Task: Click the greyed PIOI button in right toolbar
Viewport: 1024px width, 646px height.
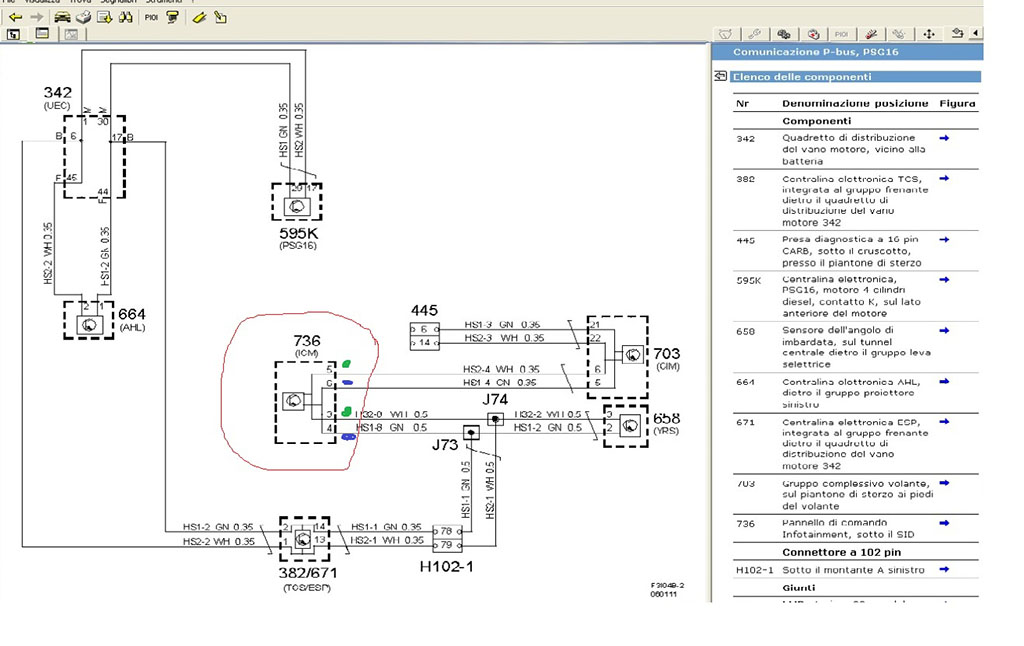Action: pos(842,34)
